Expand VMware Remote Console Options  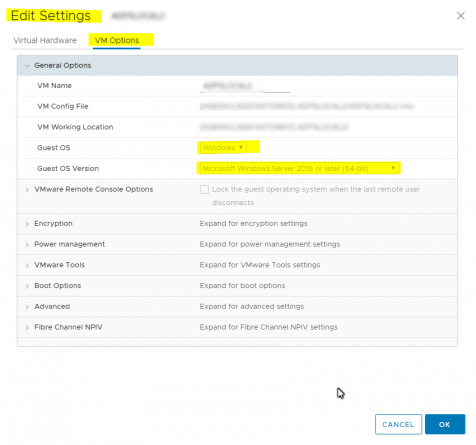click(27, 190)
